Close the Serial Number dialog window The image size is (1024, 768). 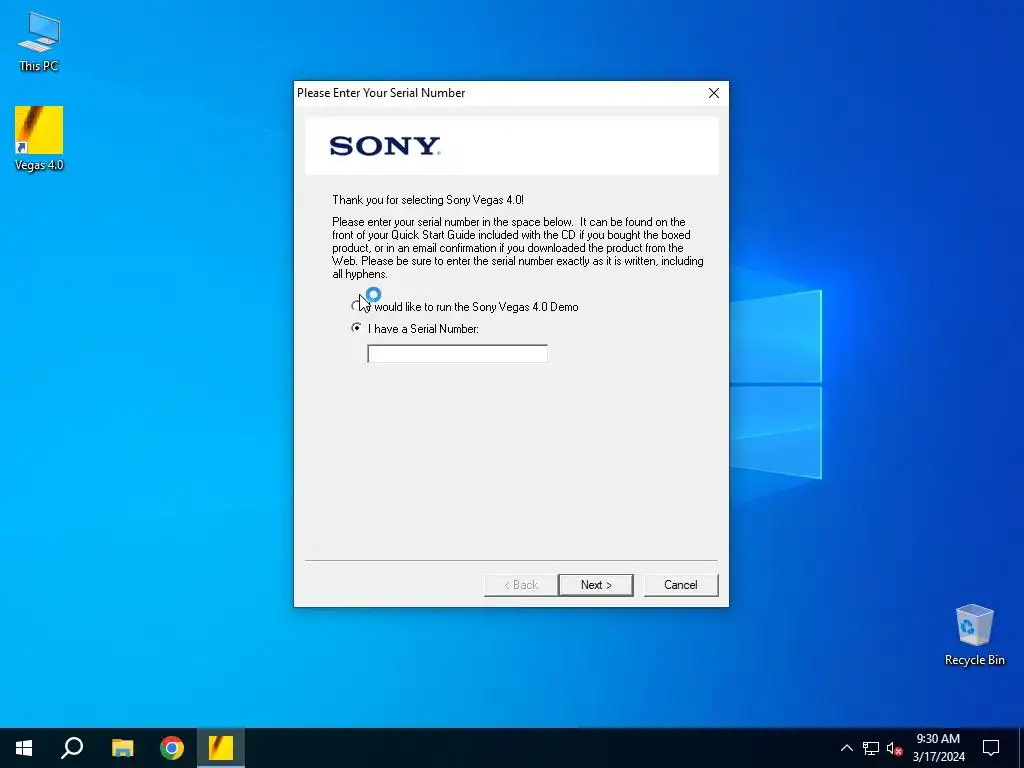(714, 93)
